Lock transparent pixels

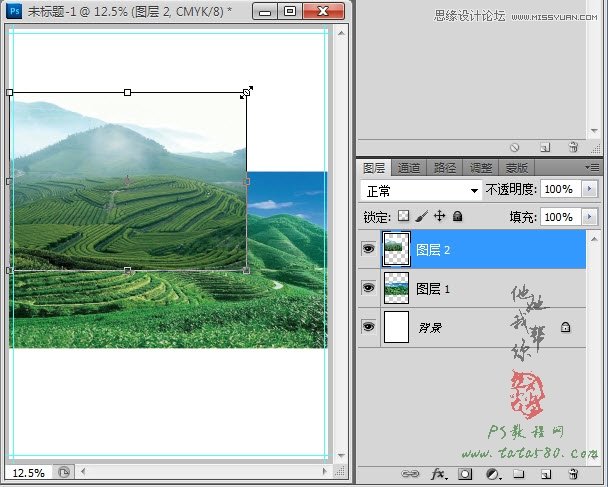coord(404,216)
